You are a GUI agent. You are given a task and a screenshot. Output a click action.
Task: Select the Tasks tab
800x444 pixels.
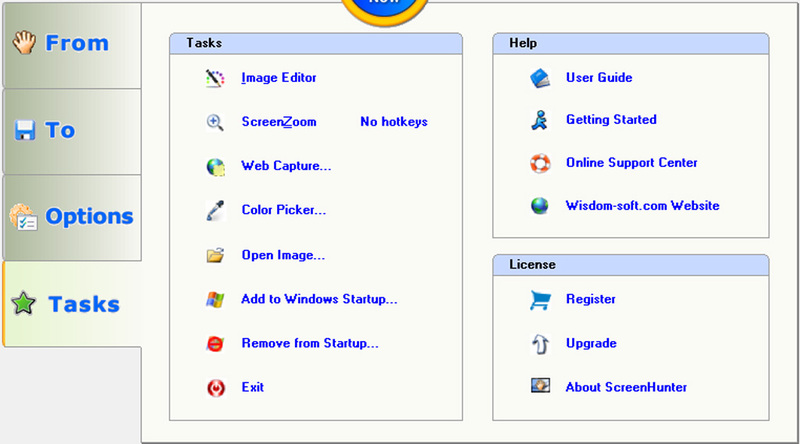click(x=72, y=304)
